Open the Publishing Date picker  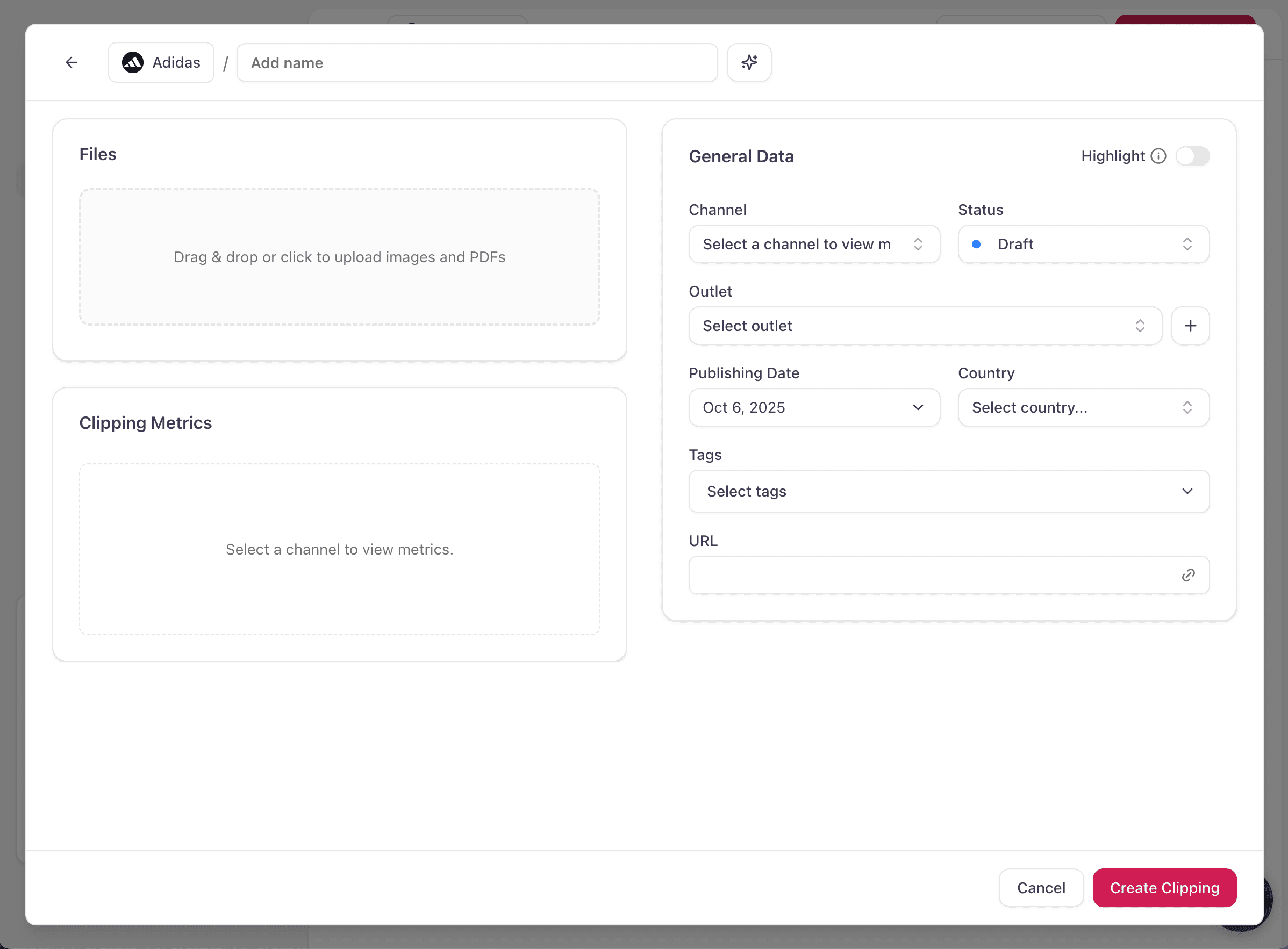click(813, 408)
